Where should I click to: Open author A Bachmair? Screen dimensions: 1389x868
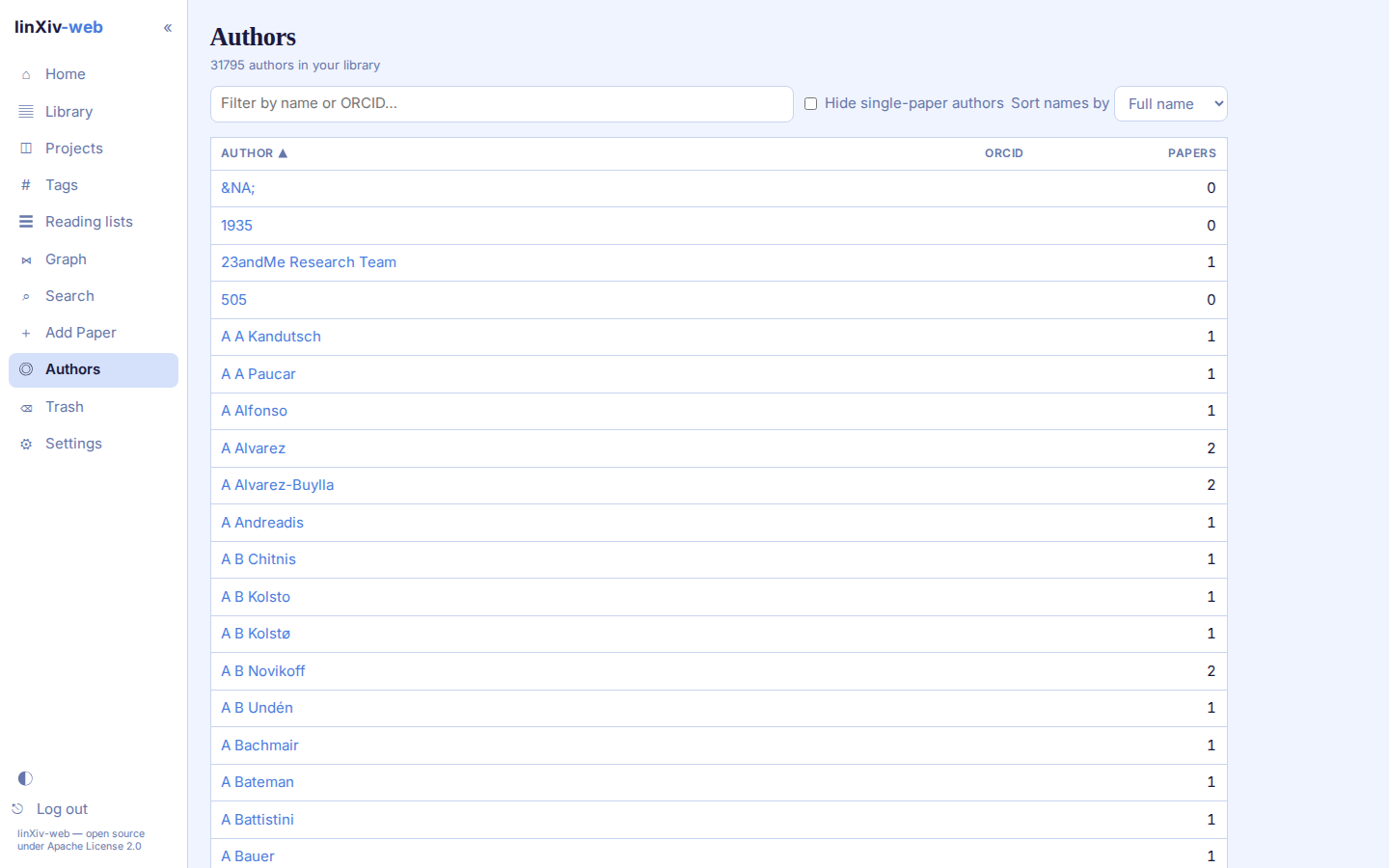[260, 746]
